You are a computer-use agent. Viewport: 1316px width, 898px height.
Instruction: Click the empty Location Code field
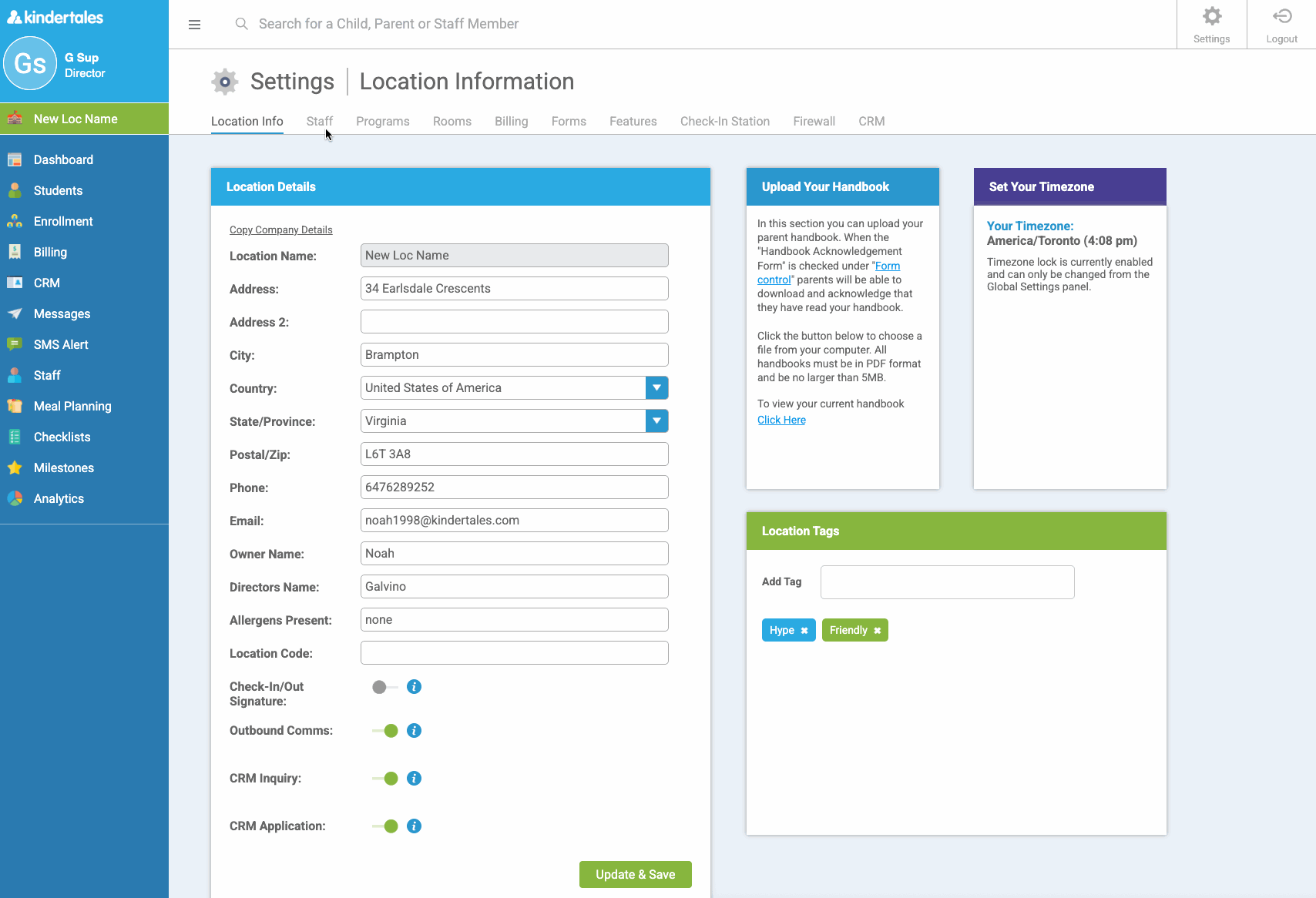click(514, 652)
